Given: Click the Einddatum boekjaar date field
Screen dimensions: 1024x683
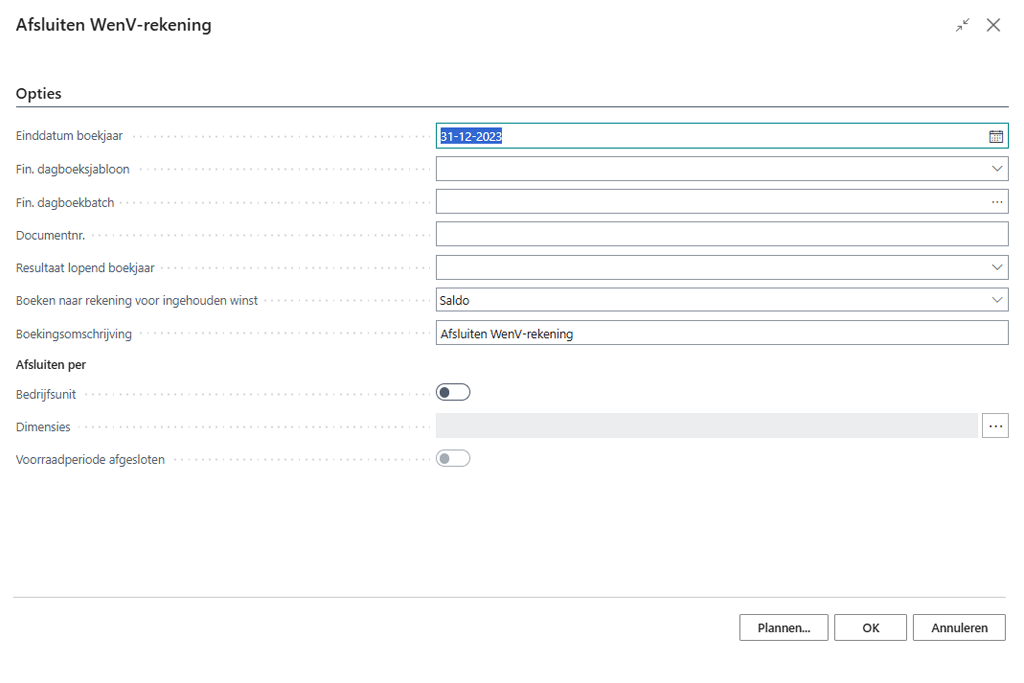Looking at the screenshot, I should 722,136.
